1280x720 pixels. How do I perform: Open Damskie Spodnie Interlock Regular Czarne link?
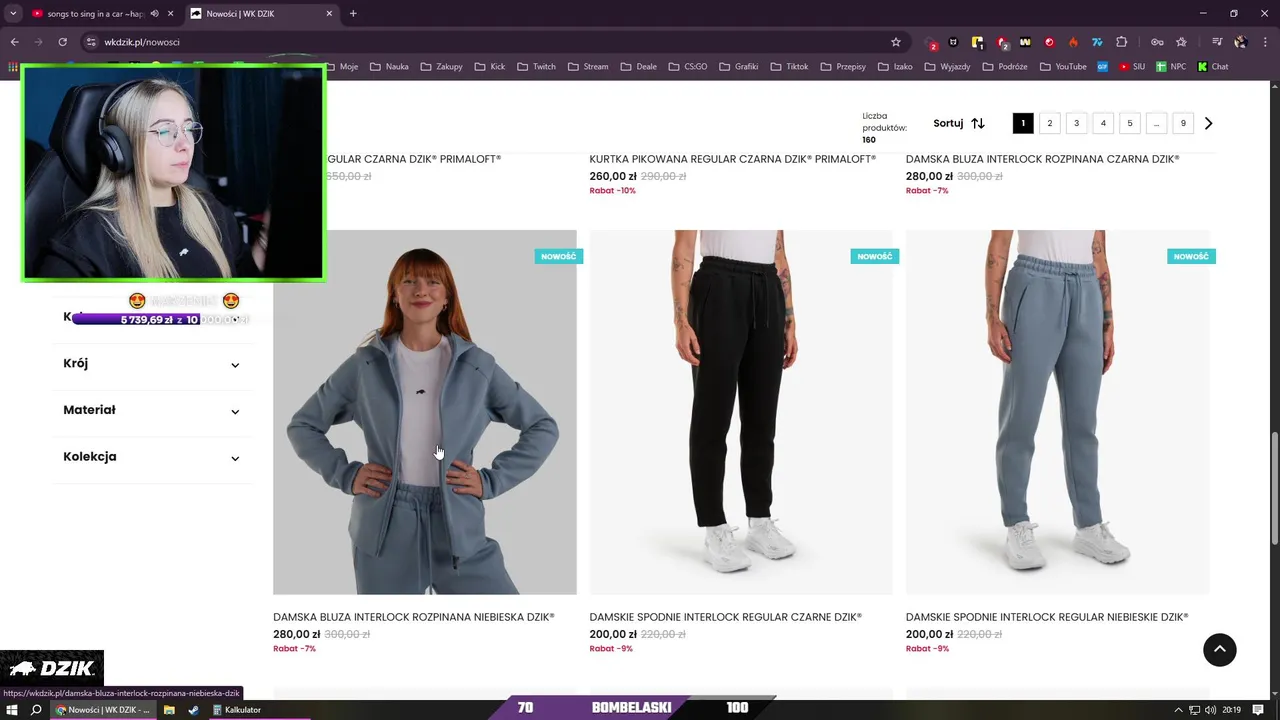(x=725, y=617)
